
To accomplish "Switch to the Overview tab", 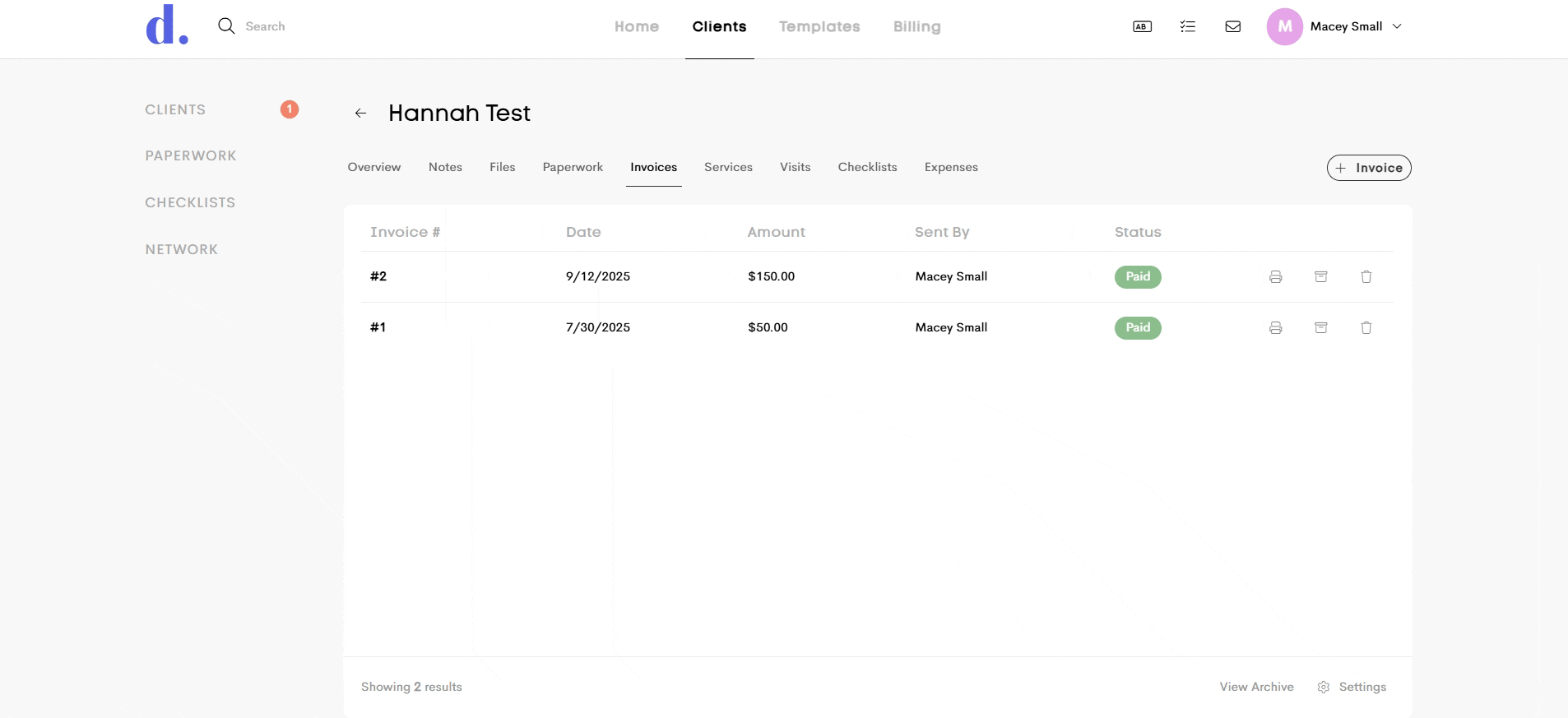I will pos(373,167).
